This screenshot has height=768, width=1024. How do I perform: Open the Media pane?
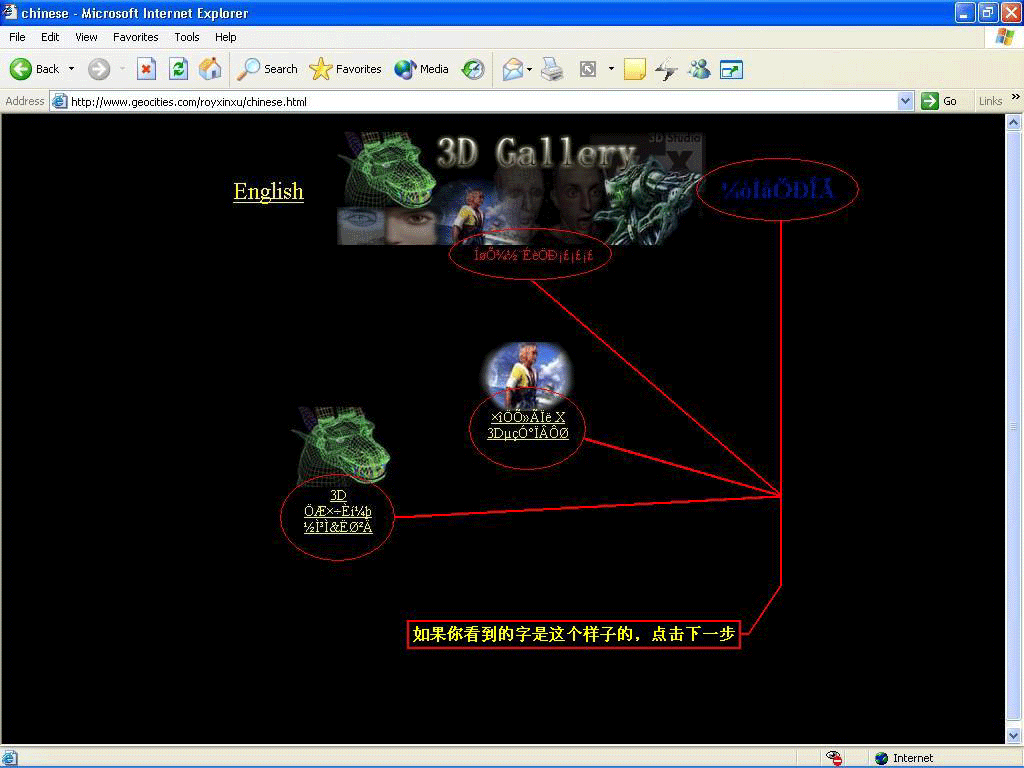pos(421,69)
